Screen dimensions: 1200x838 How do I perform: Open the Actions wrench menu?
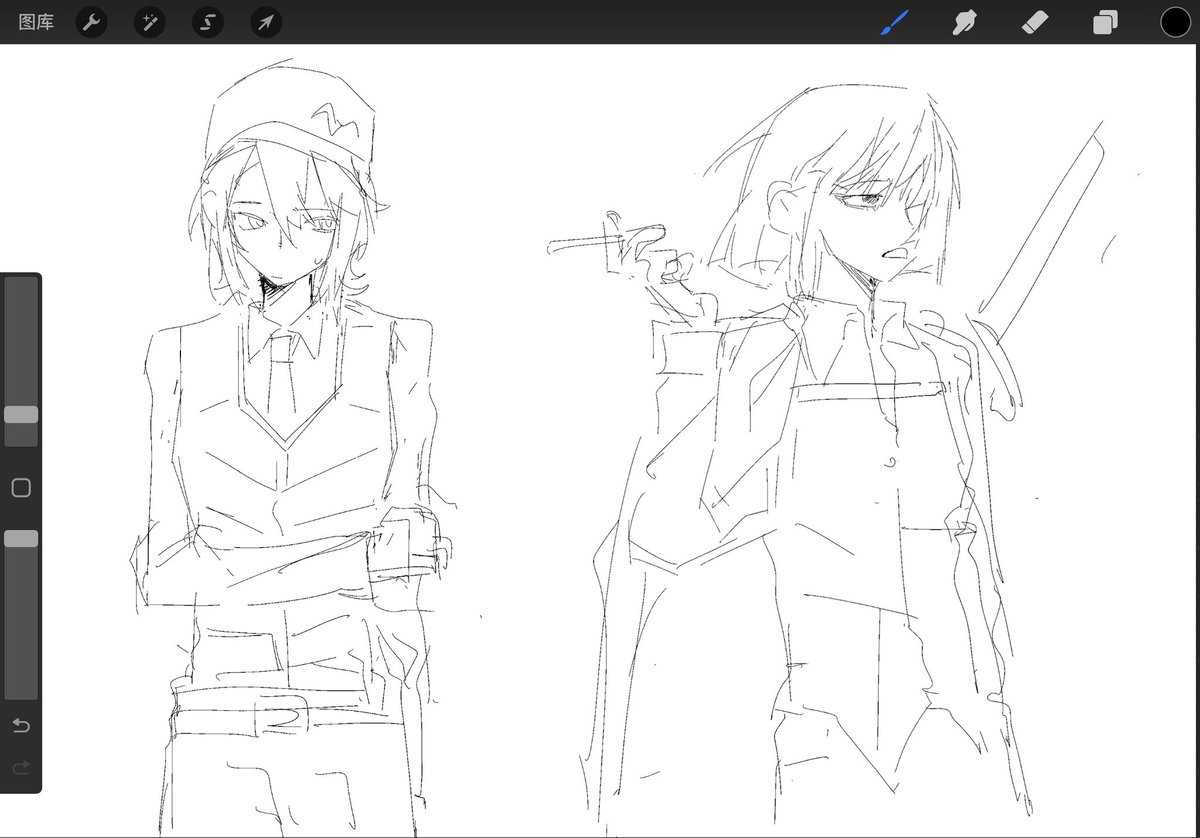click(91, 22)
